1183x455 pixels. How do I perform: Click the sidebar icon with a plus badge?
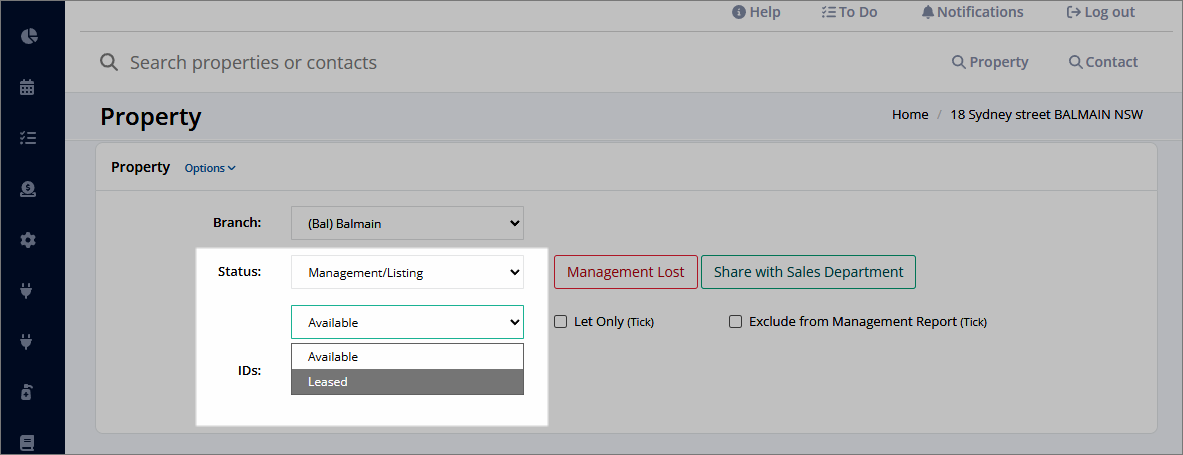pyautogui.click(x=27, y=392)
